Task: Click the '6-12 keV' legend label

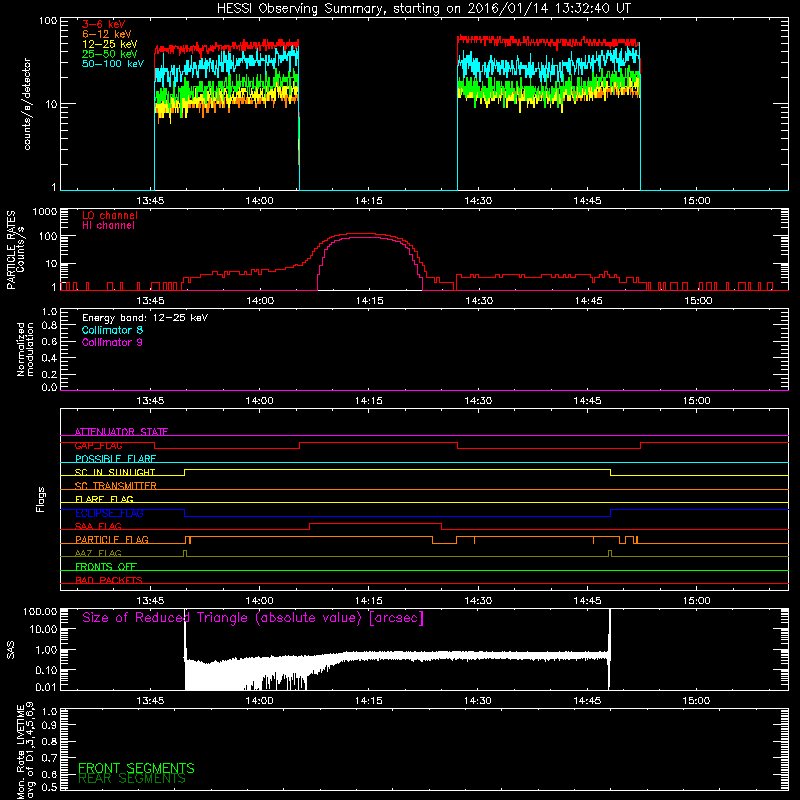Action: 107,34
